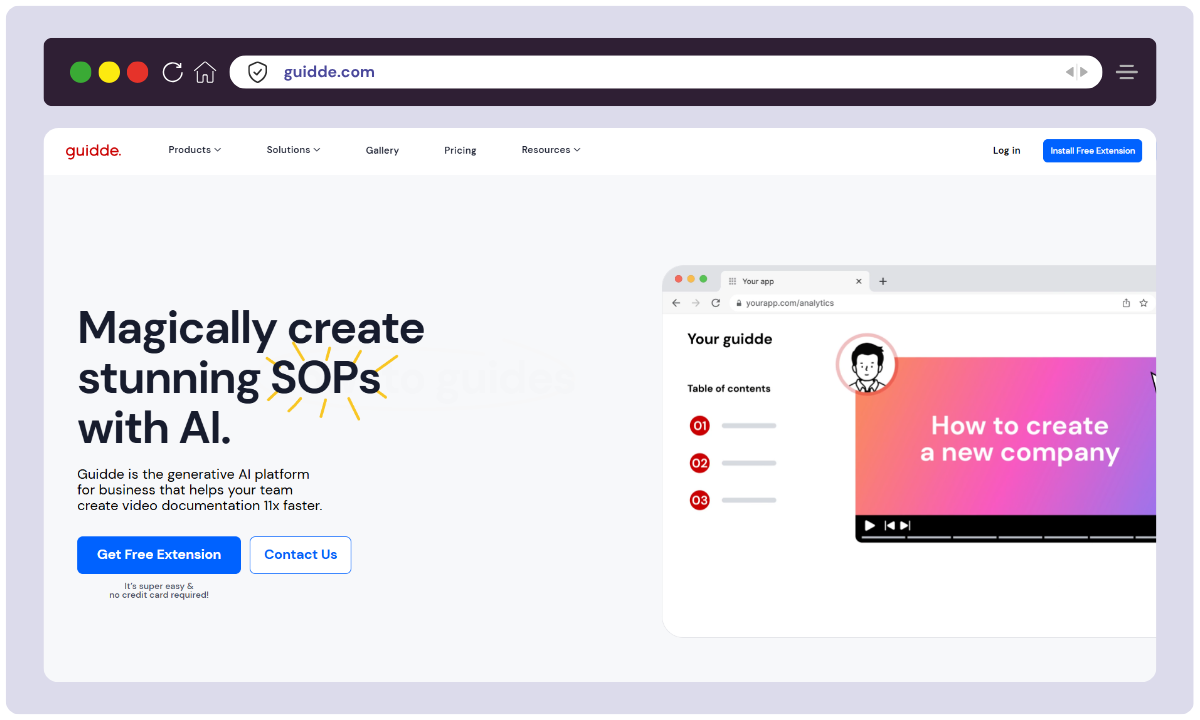This screenshot has height=720, width=1200.
Task: Select step 01 in table of contents
Action: 700,426
